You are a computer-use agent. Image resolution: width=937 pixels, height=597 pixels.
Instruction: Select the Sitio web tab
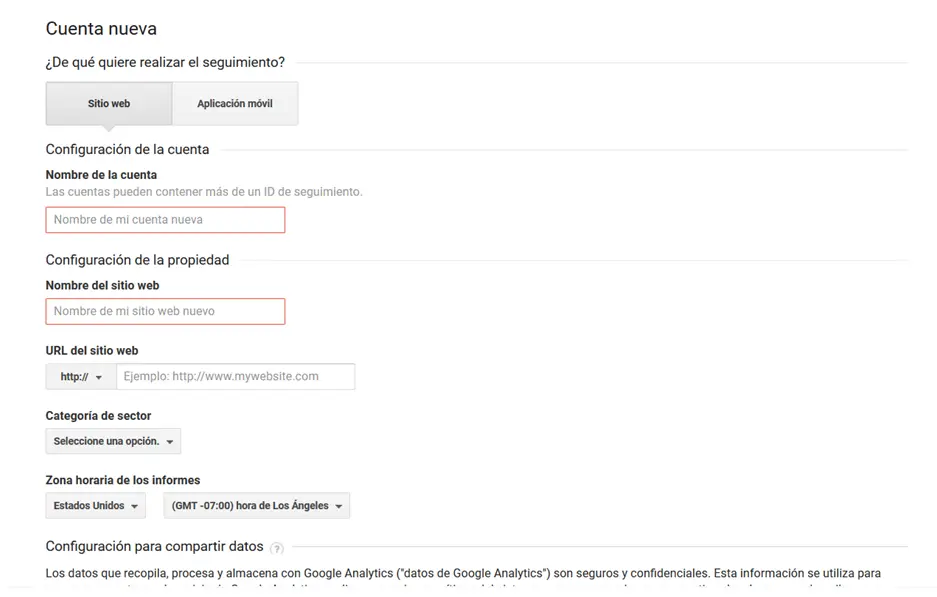108,103
